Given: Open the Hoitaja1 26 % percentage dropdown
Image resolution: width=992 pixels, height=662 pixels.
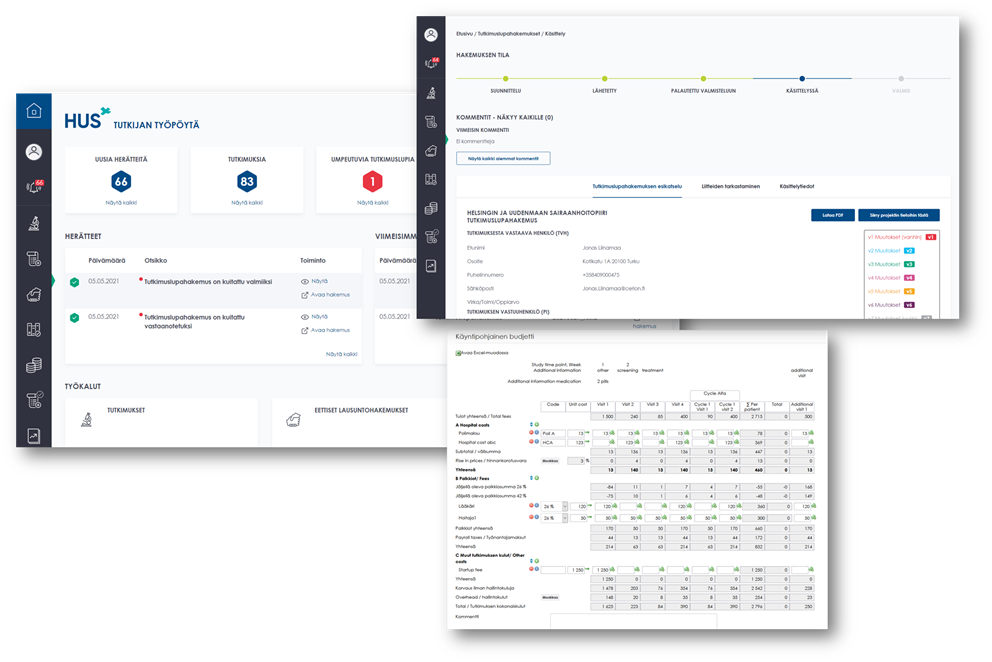Looking at the screenshot, I should pyautogui.click(x=564, y=518).
